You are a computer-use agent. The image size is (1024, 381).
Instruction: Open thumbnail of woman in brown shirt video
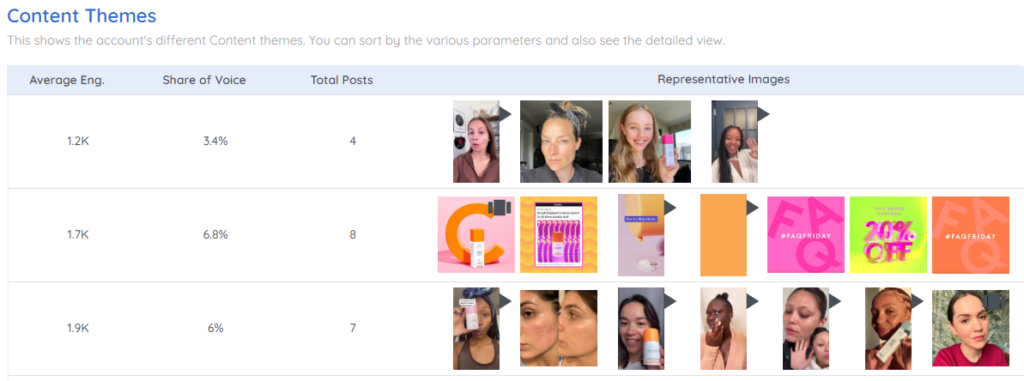(476, 141)
